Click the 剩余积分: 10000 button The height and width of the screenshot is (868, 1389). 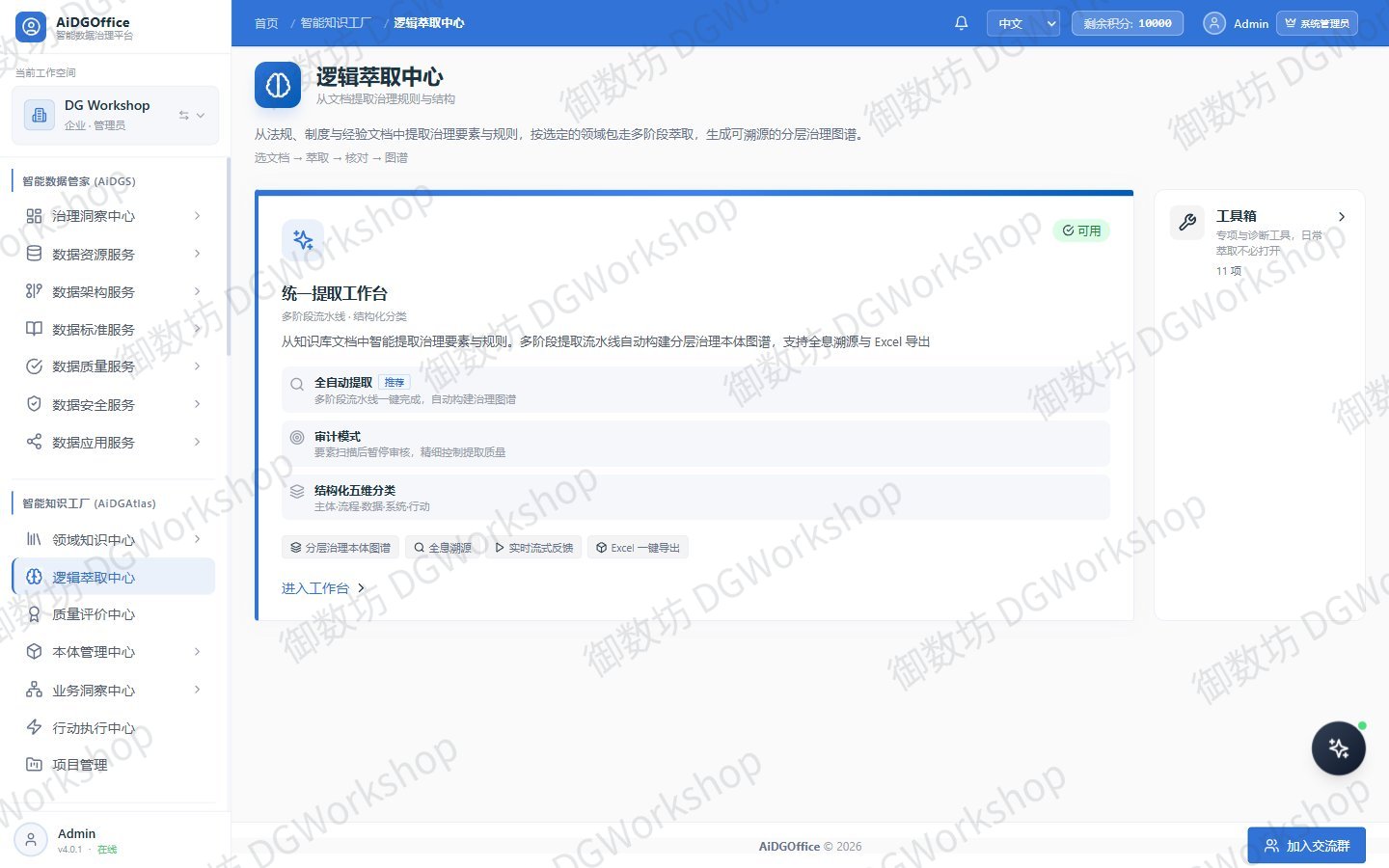pyautogui.click(x=1127, y=23)
